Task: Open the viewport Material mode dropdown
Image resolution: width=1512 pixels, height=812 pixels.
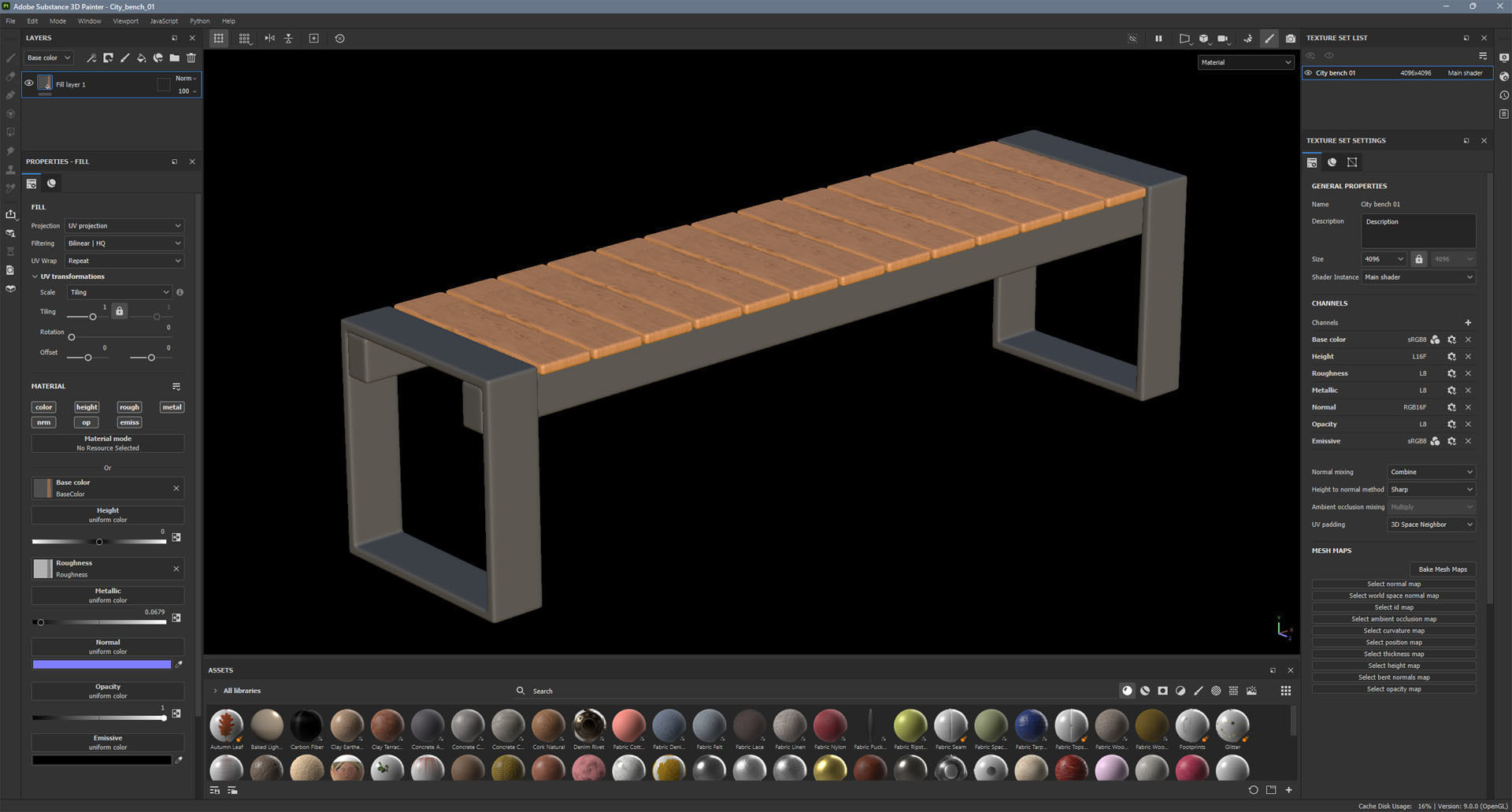Action: click(1246, 62)
